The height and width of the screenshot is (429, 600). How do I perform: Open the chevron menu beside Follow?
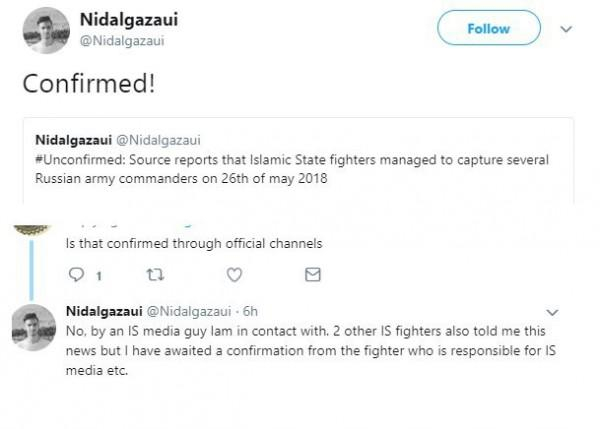tap(567, 30)
